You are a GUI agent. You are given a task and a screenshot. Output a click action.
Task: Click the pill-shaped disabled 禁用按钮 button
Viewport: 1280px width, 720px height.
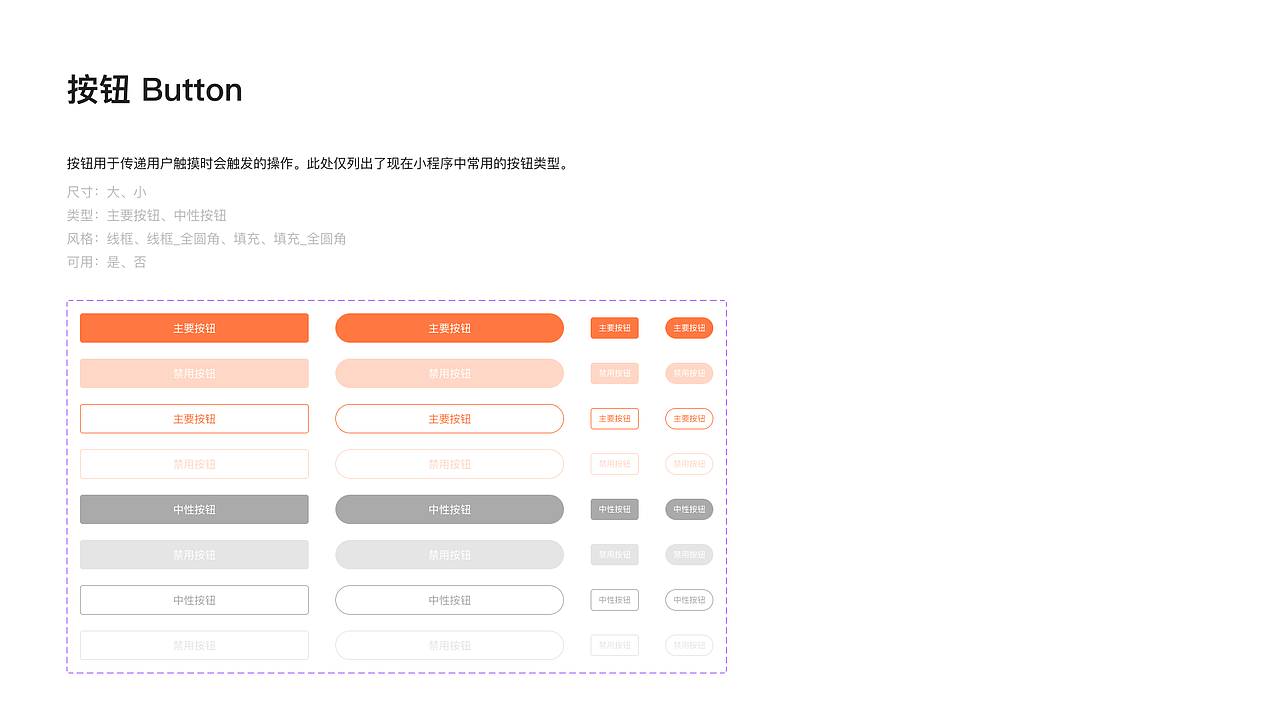(449, 373)
